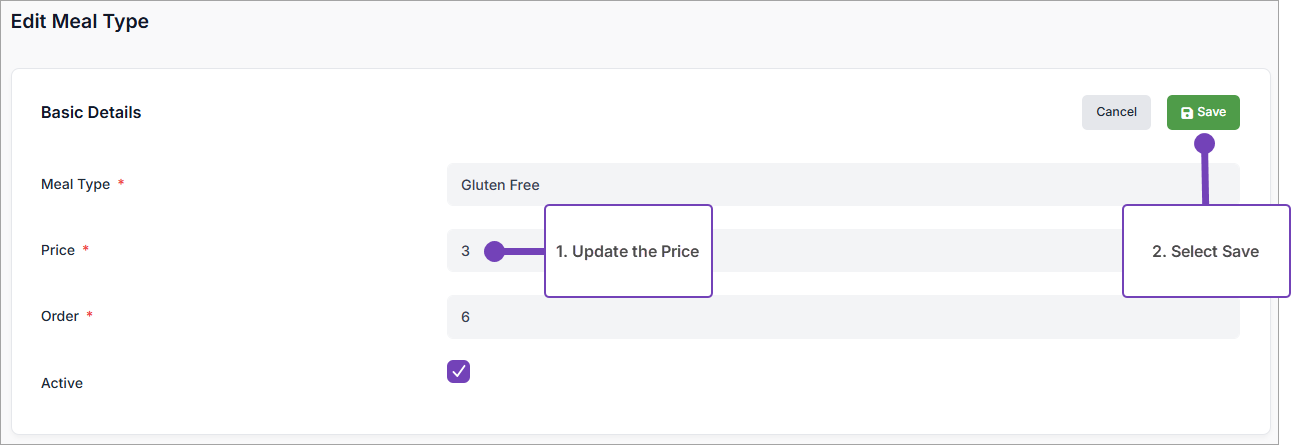Click the red asterisk beside Order
The width and height of the screenshot is (1293, 445).
click(90, 316)
